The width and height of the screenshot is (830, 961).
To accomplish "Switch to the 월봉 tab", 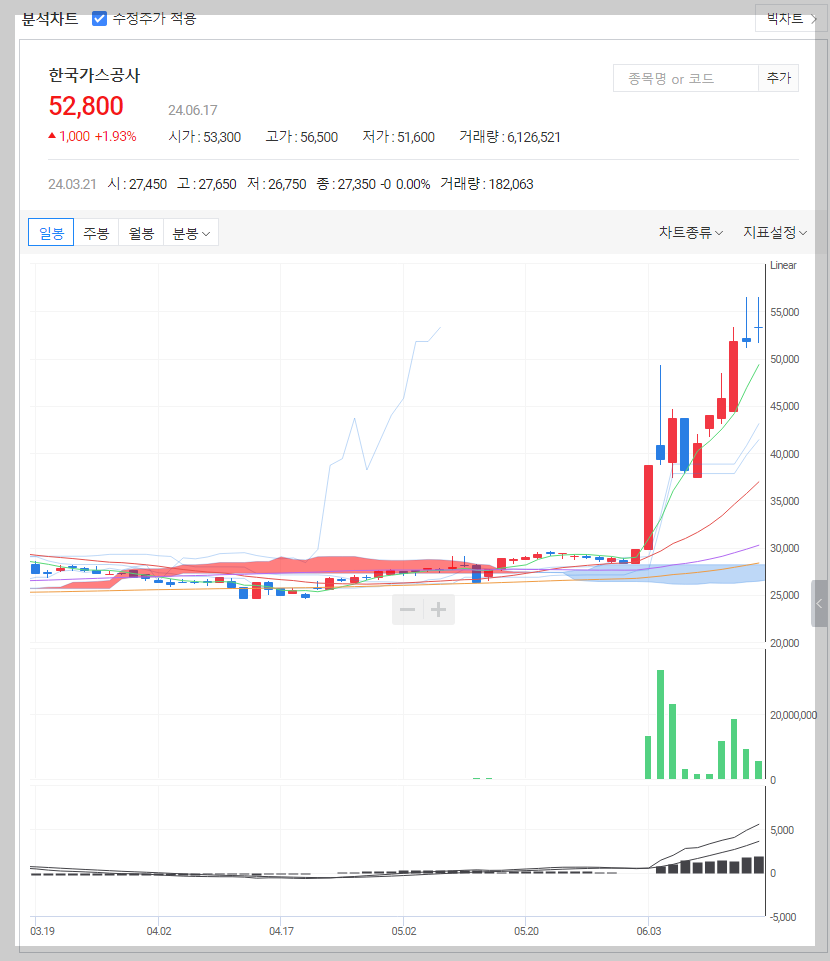I will point(141,233).
